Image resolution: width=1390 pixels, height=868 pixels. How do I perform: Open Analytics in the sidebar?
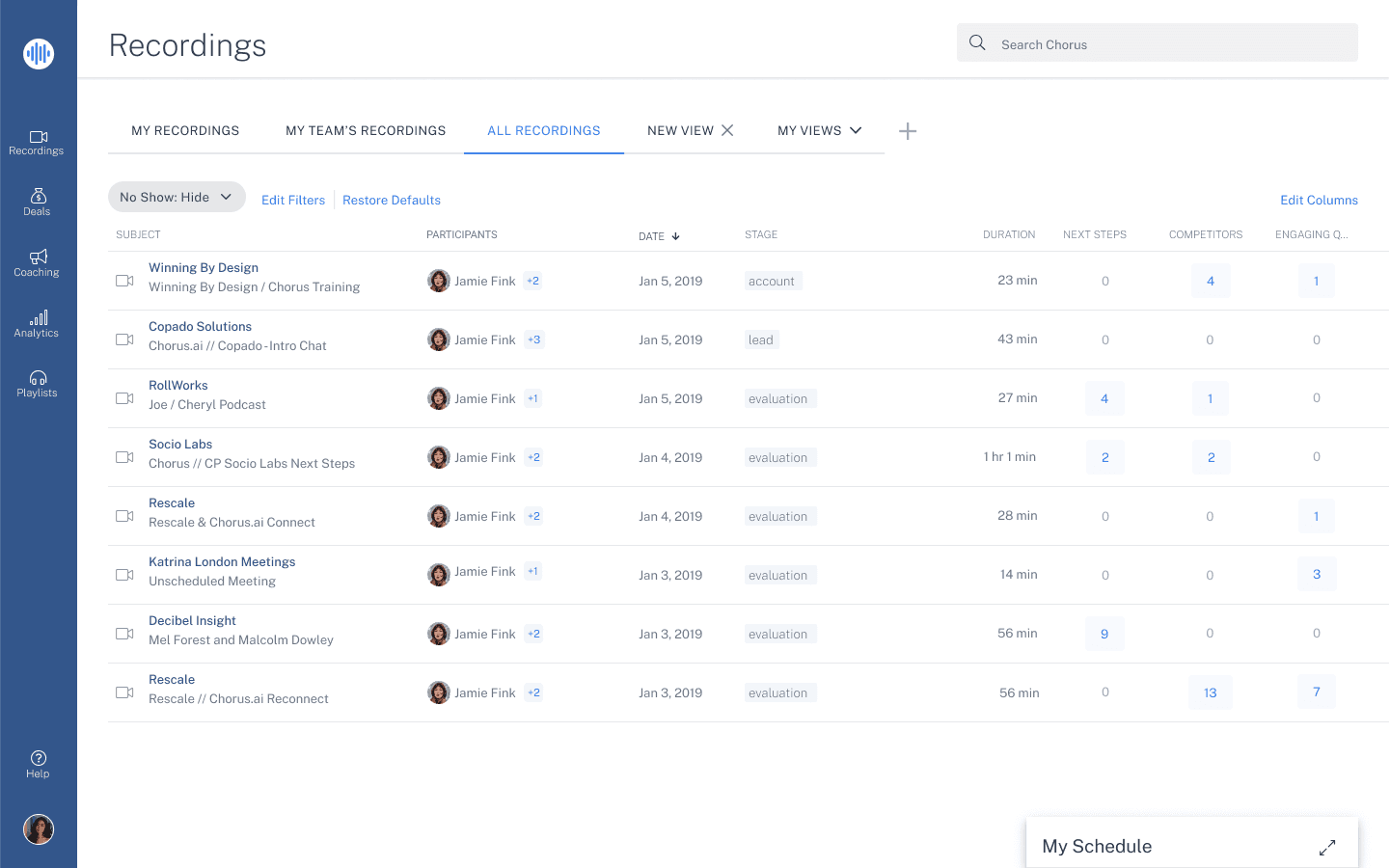pyautogui.click(x=38, y=324)
